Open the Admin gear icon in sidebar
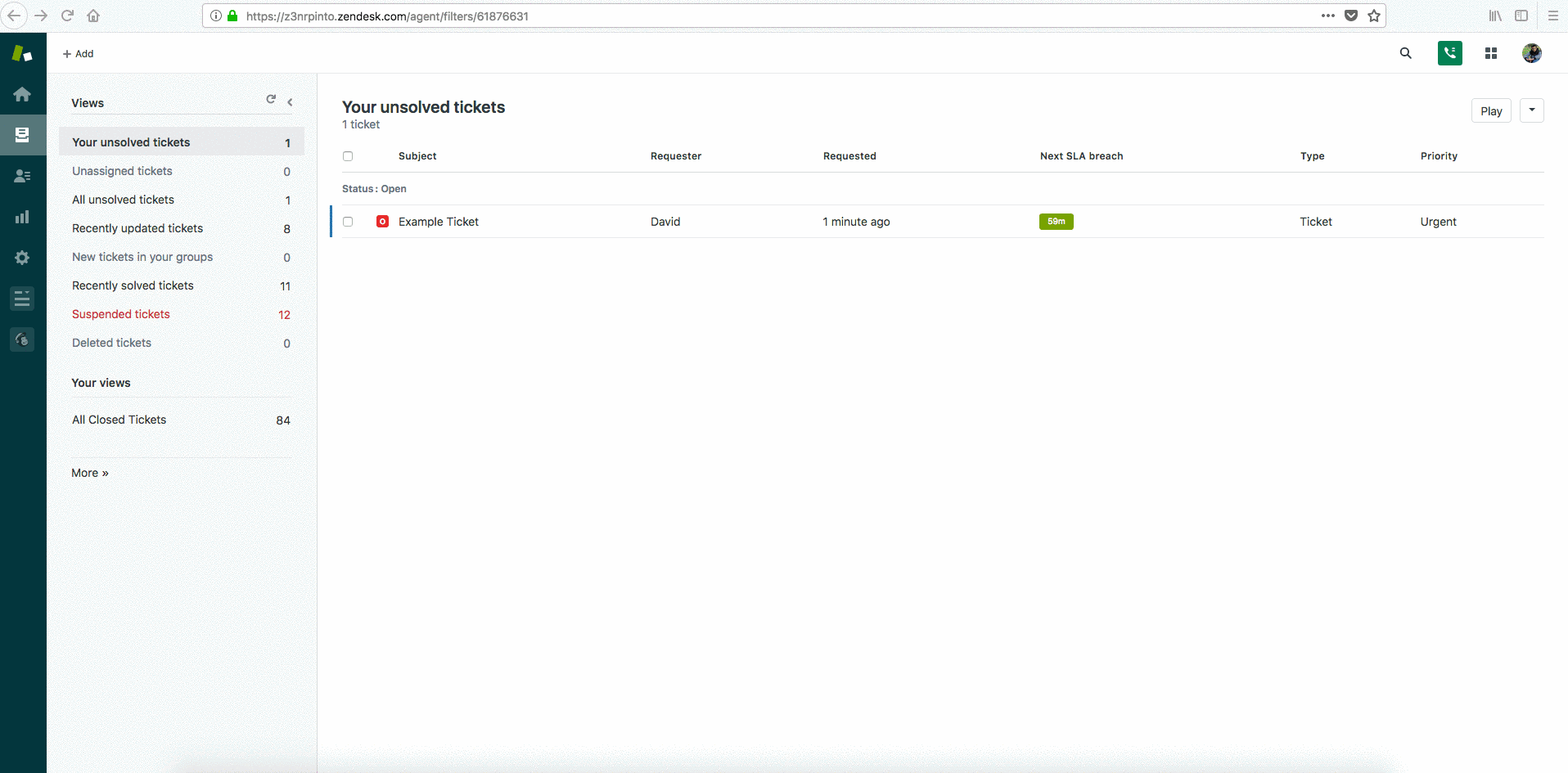The height and width of the screenshot is (773, 1568). click(x=22, y=258)
